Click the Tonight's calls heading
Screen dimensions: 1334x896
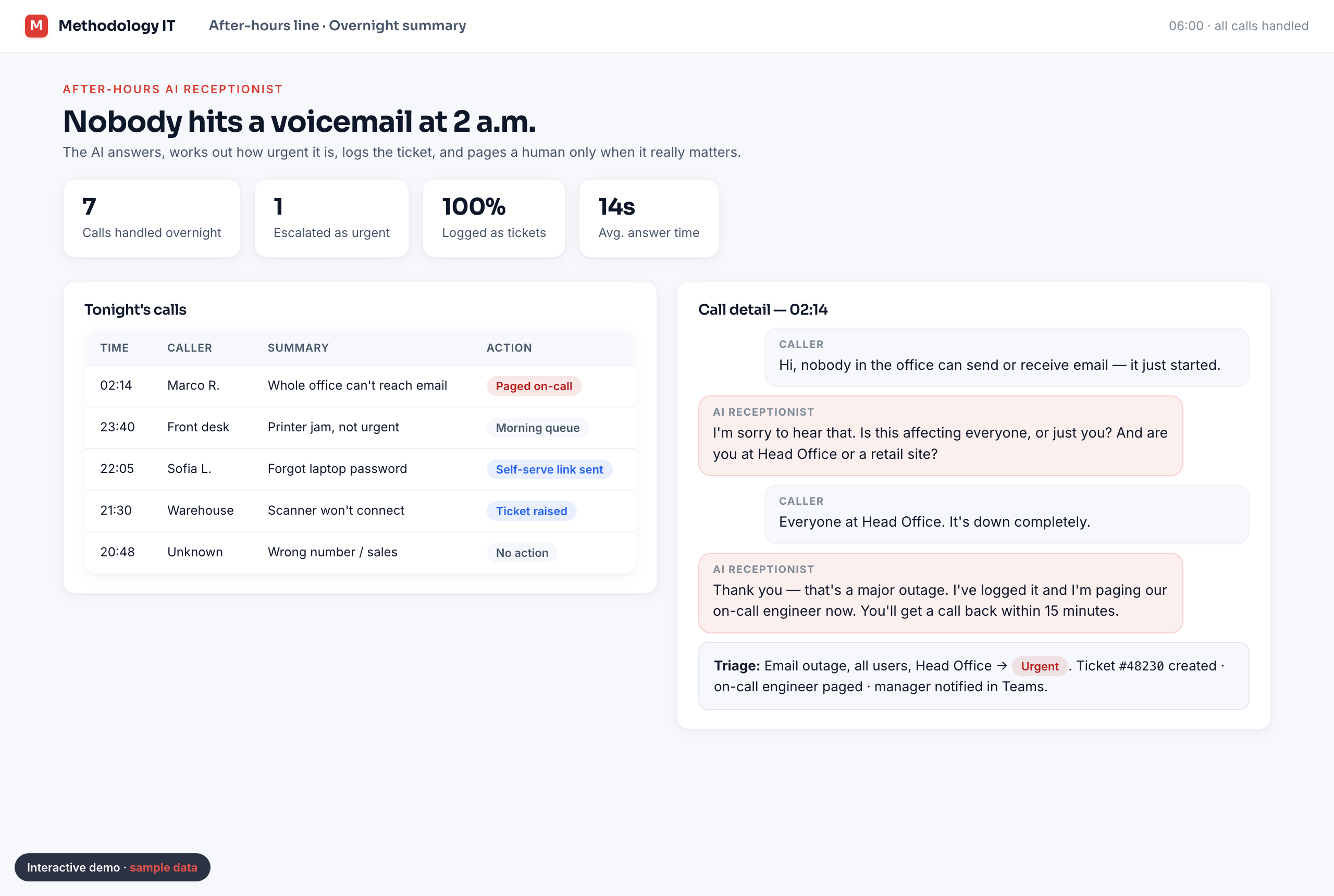click(x=135, y=310)
